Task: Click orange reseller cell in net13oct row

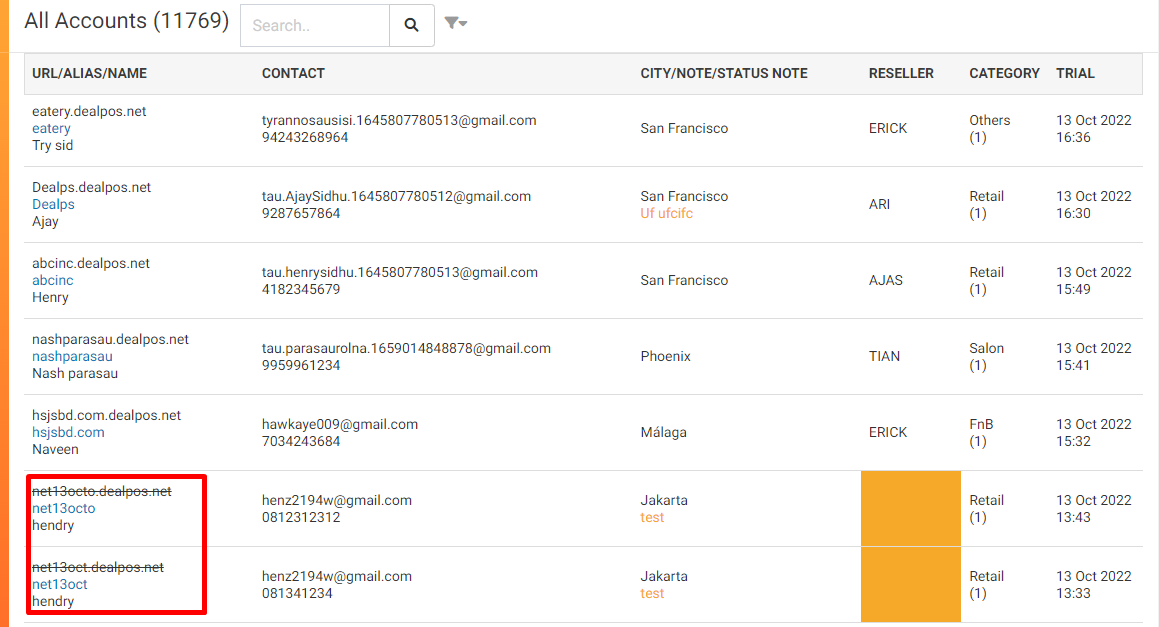Action: (911, 585)
